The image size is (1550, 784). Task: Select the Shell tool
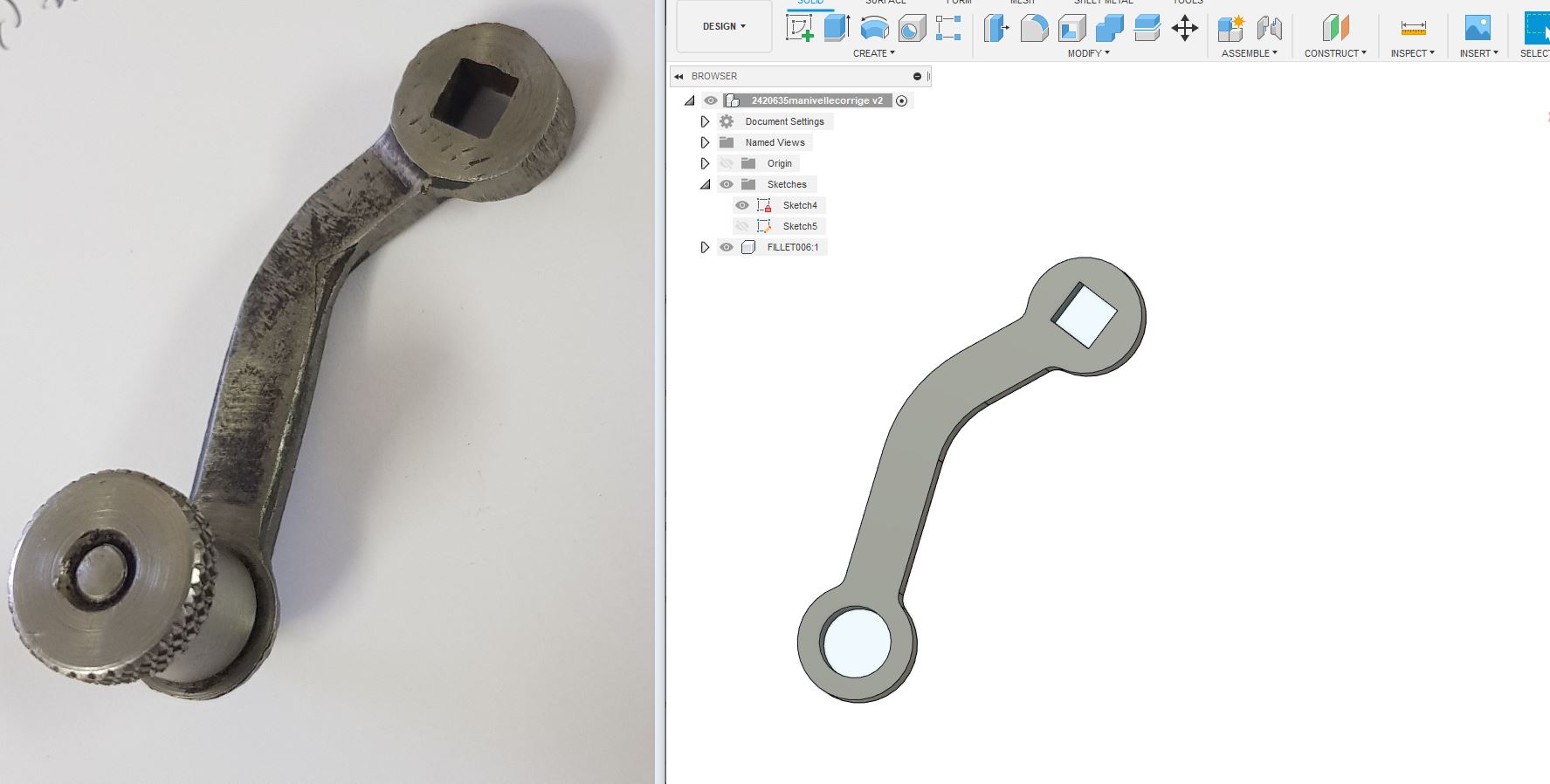[x=1071, y=29]
